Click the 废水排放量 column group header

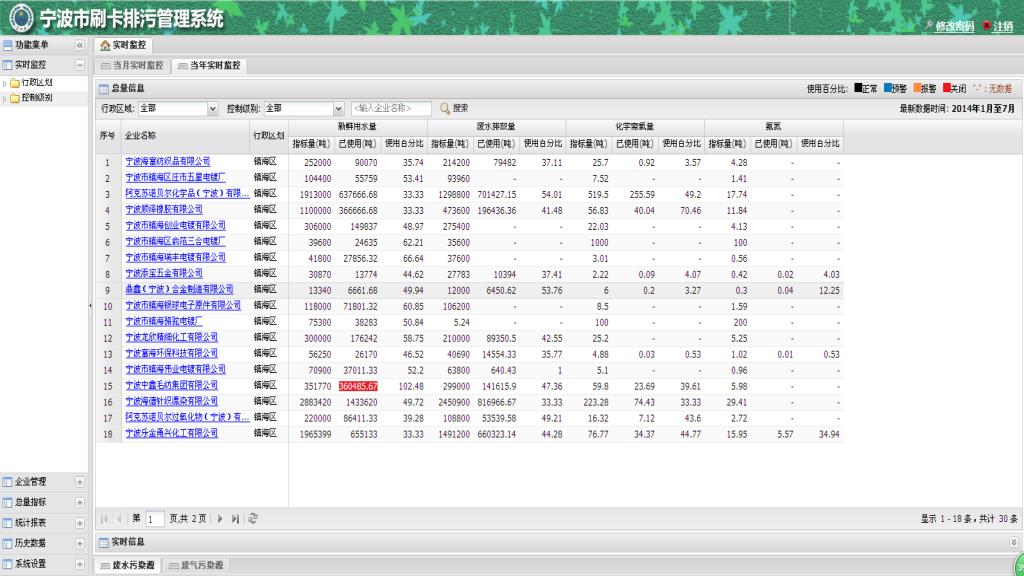point(496,127)
